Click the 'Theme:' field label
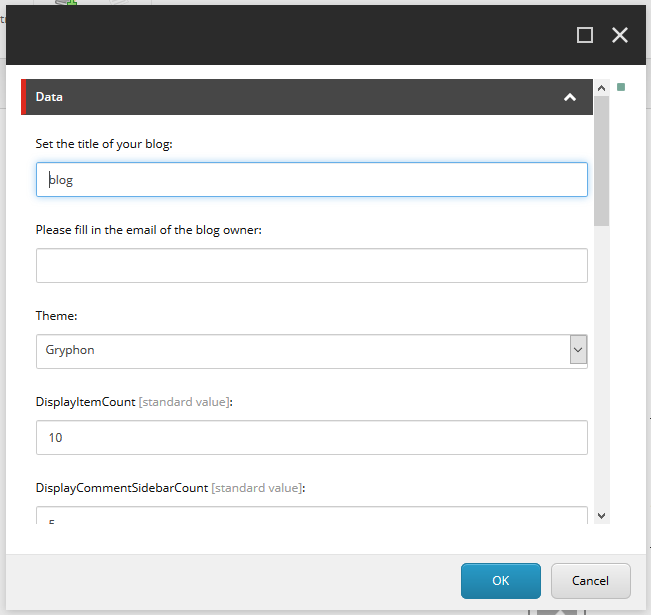The image size is (651, 615). tap(56, 316)
